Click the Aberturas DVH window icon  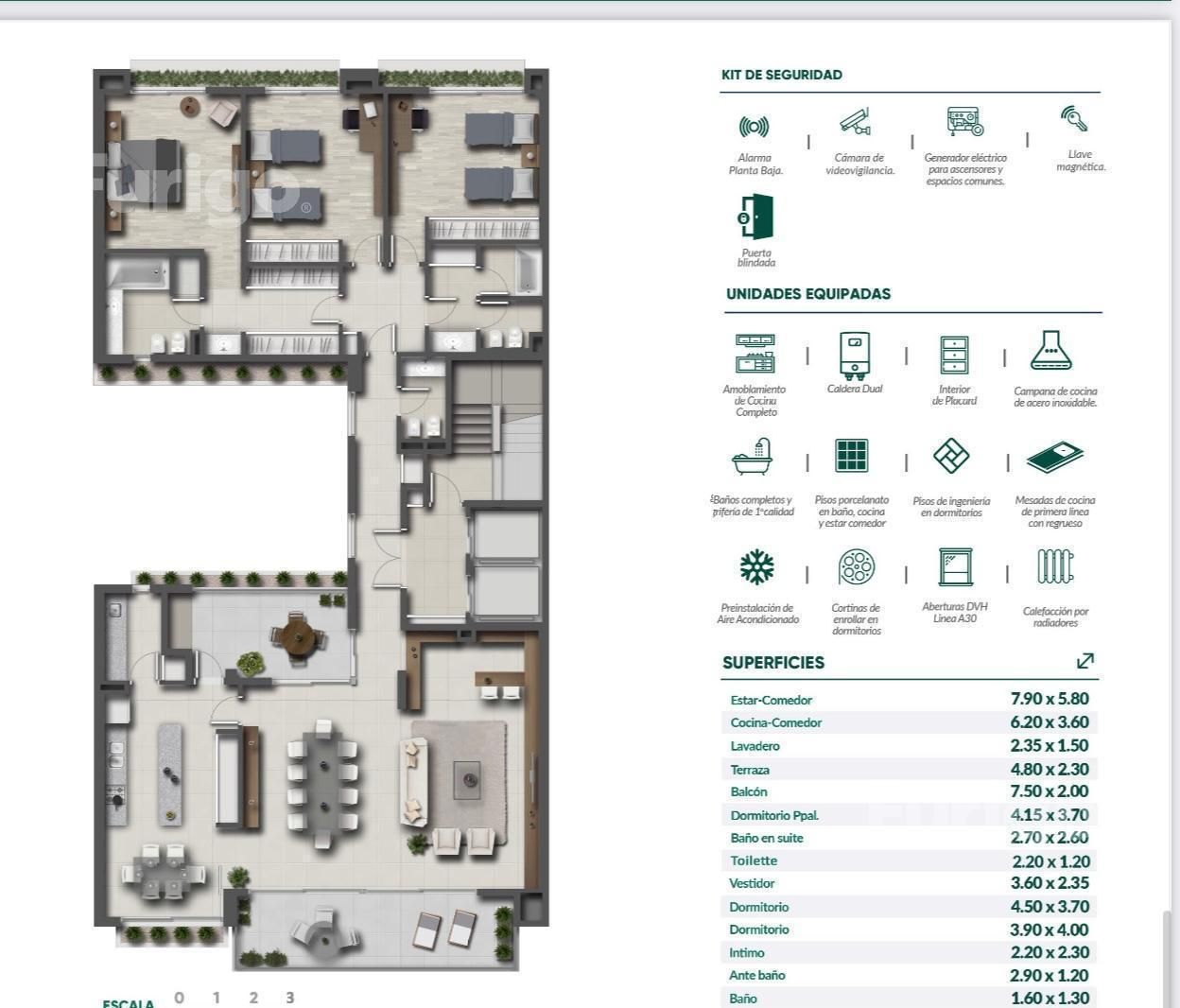(955, 567)
